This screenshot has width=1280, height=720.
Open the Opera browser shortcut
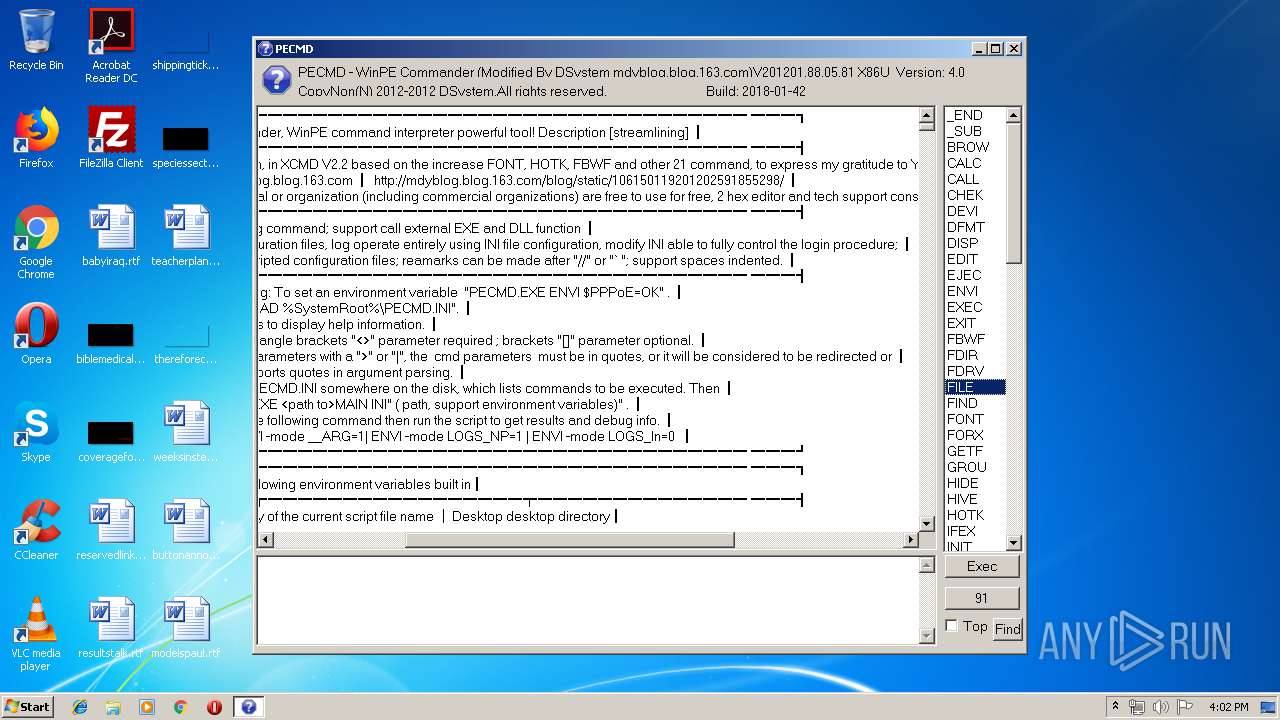36,334
